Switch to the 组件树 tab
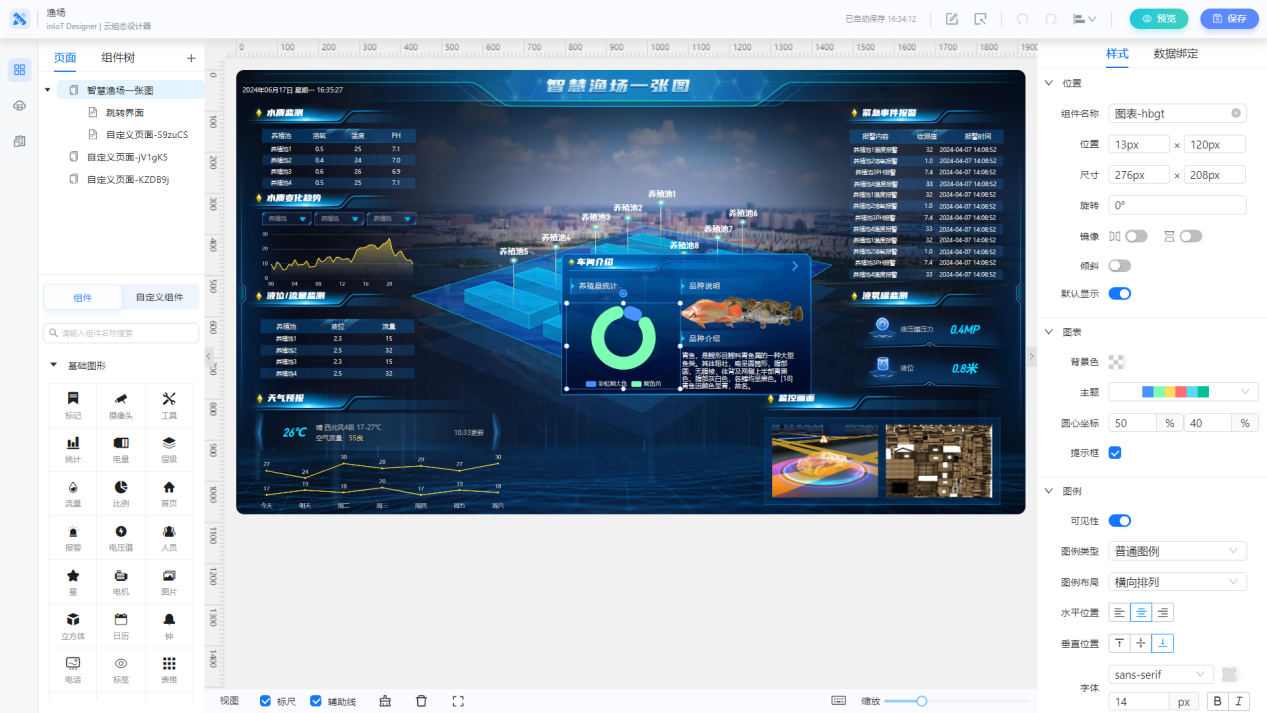 coord(118,58)
